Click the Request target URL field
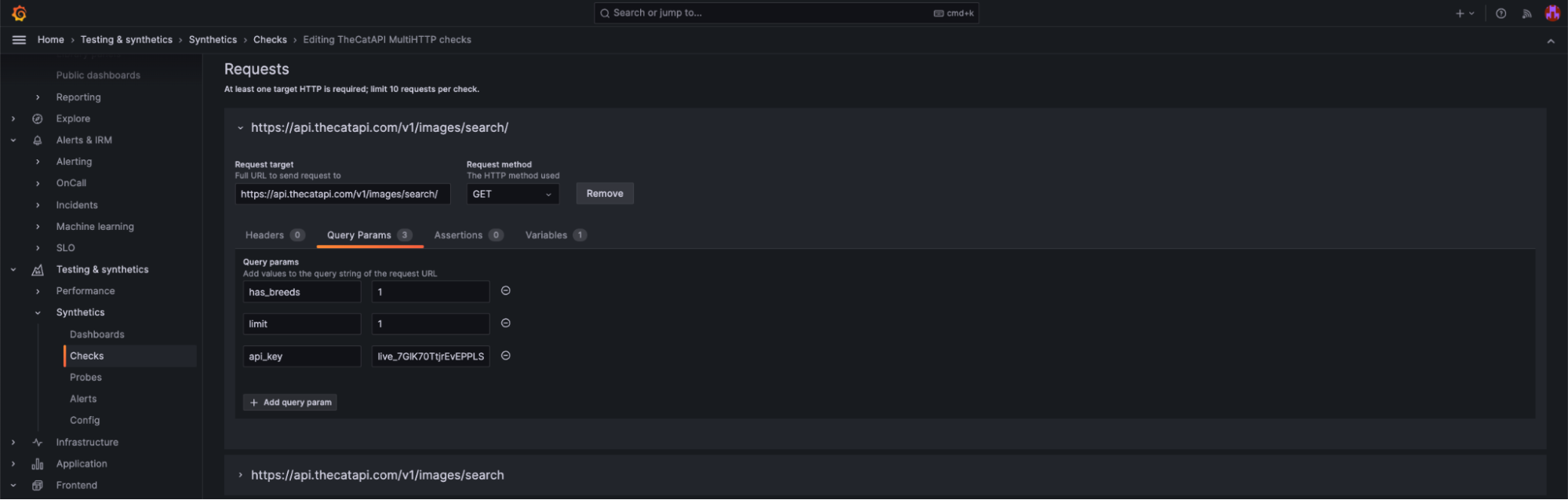Image resolution: width=1568 pixels, height=500 pixels. [x=343, y=194]
